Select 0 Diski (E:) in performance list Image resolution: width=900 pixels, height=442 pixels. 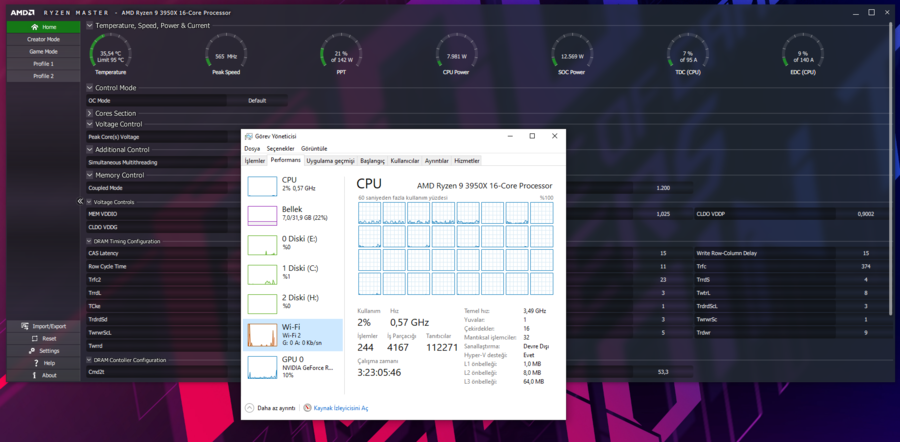(x=293, y=245)
